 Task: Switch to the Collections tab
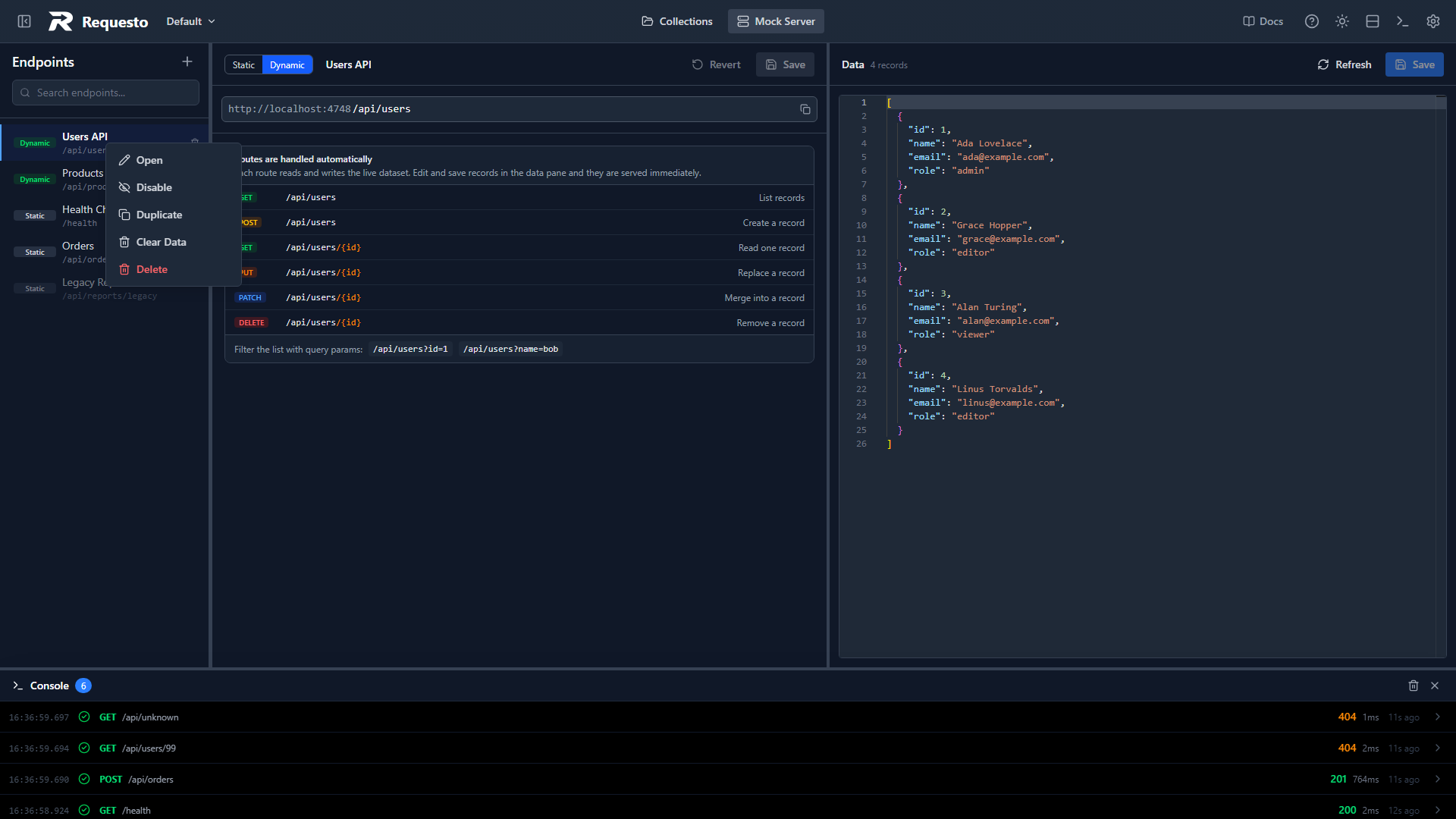(x=677, y=21)
